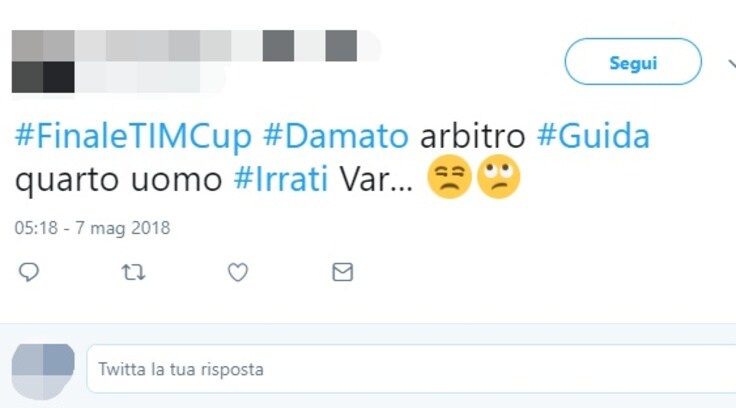Viewport: 736px width, 408px height.
Task: Open the #Irrati hashtag link
Action: [281, 179]
